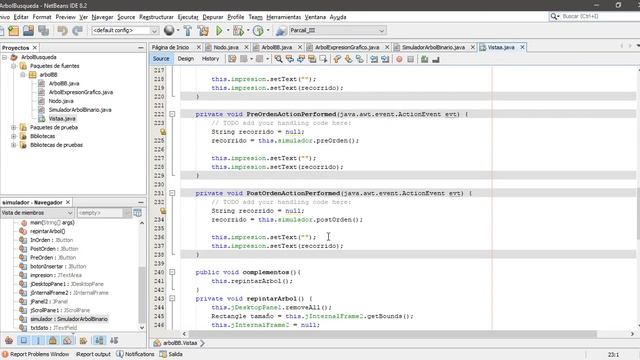
Task: Click the Undo arrow icon
Action: (x=62, y=31)
